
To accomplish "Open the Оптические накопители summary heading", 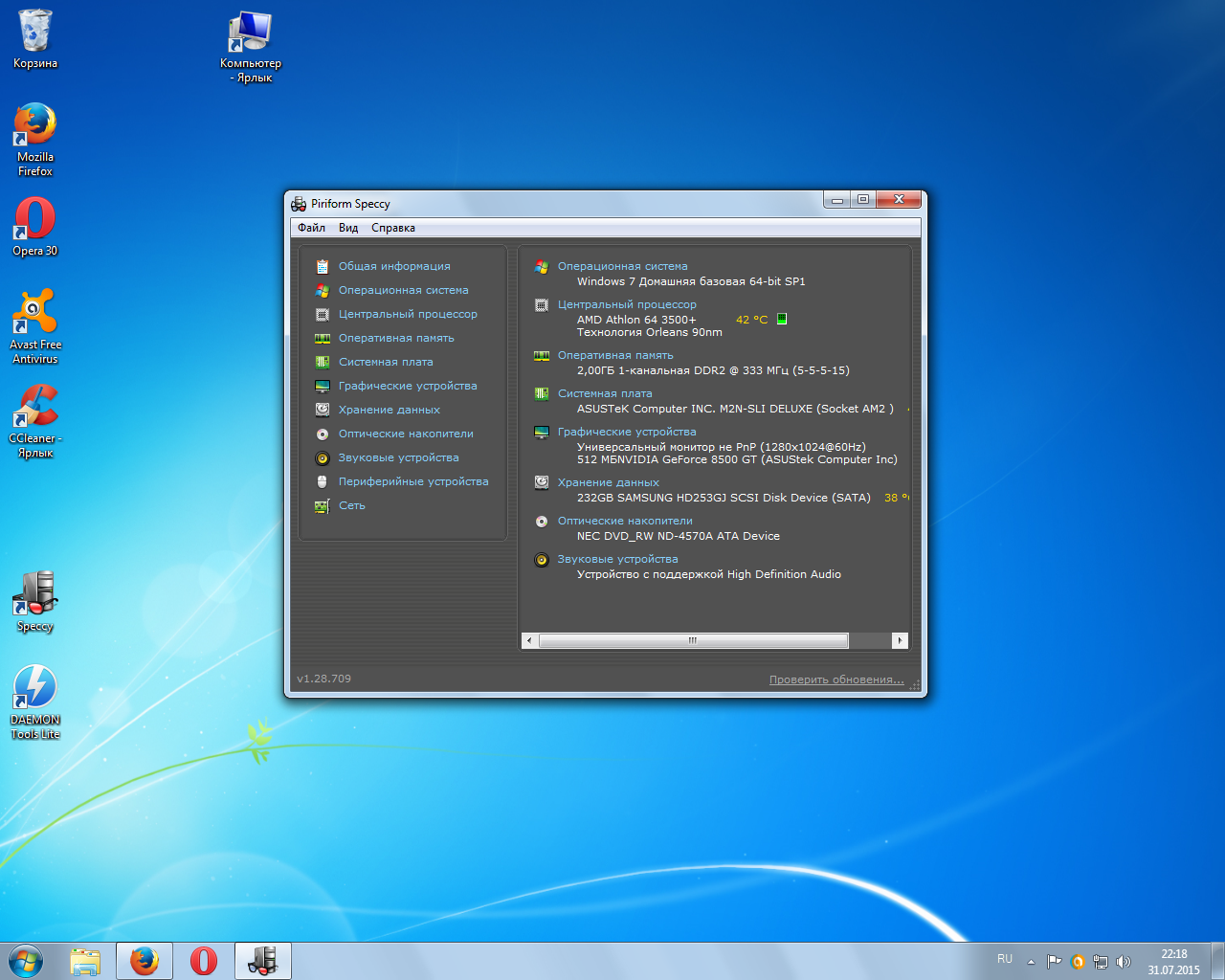I will [625, 521].
